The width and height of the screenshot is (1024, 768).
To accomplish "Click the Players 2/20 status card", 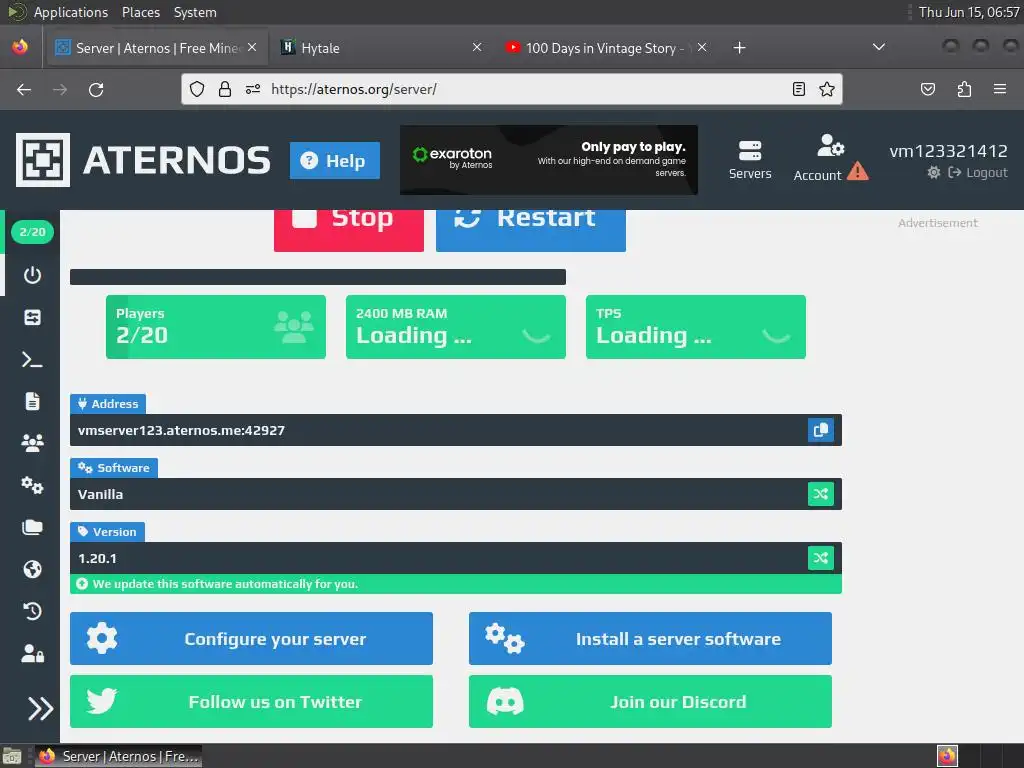I will (x=216, y=327).
